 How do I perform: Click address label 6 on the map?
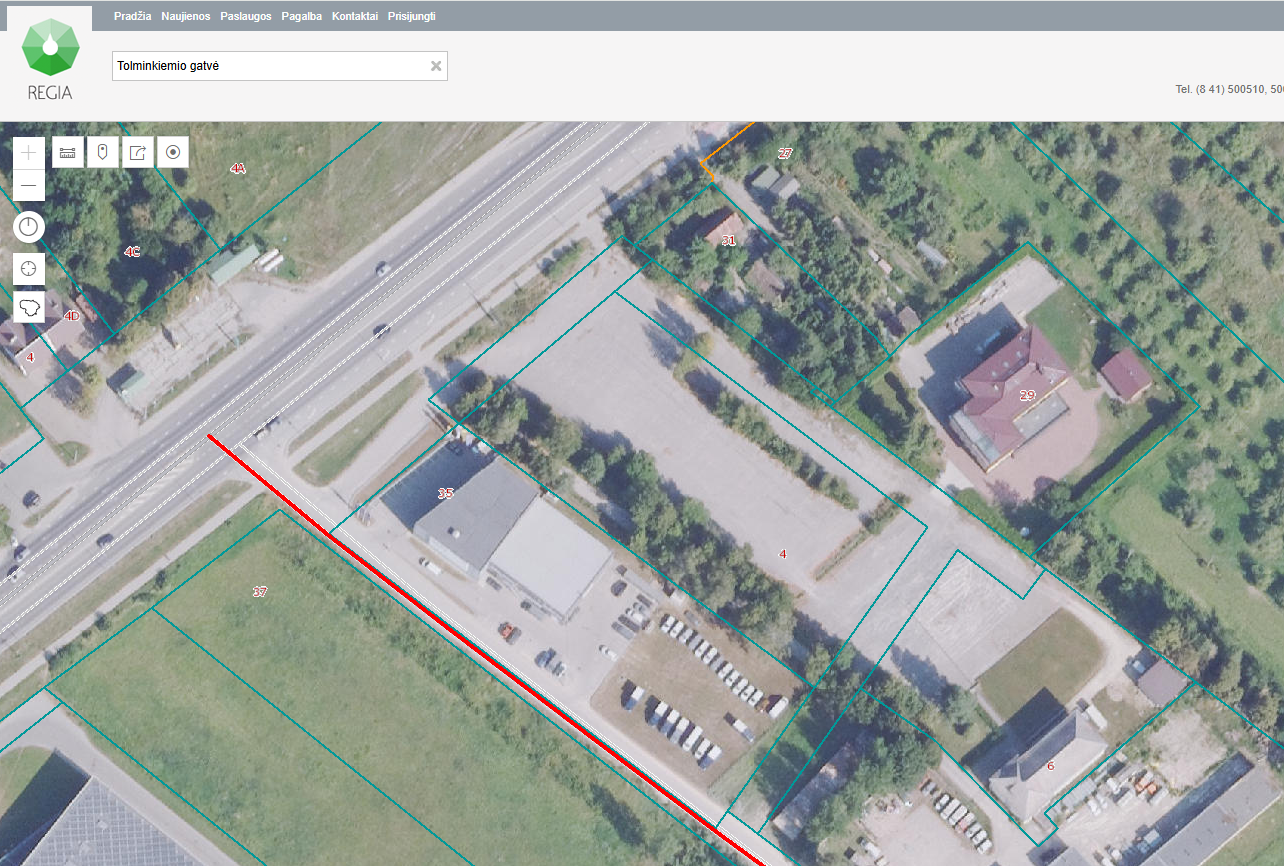(x=1050, y=766)
